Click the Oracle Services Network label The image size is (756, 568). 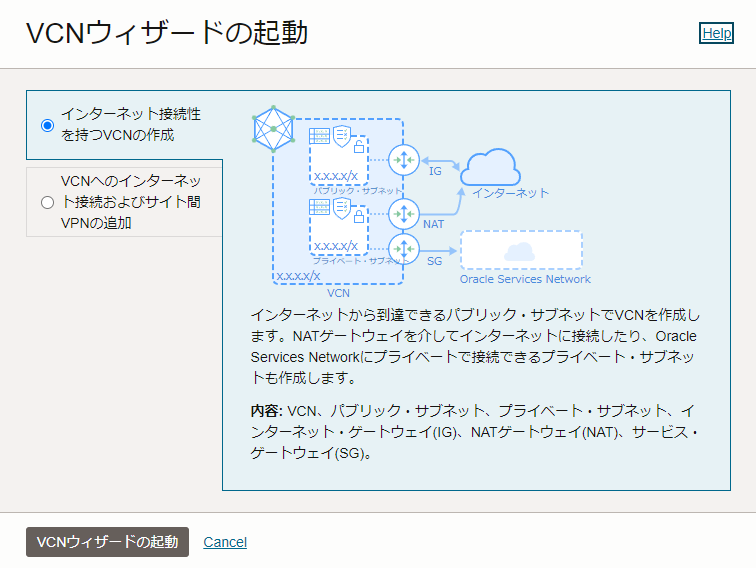525,279
